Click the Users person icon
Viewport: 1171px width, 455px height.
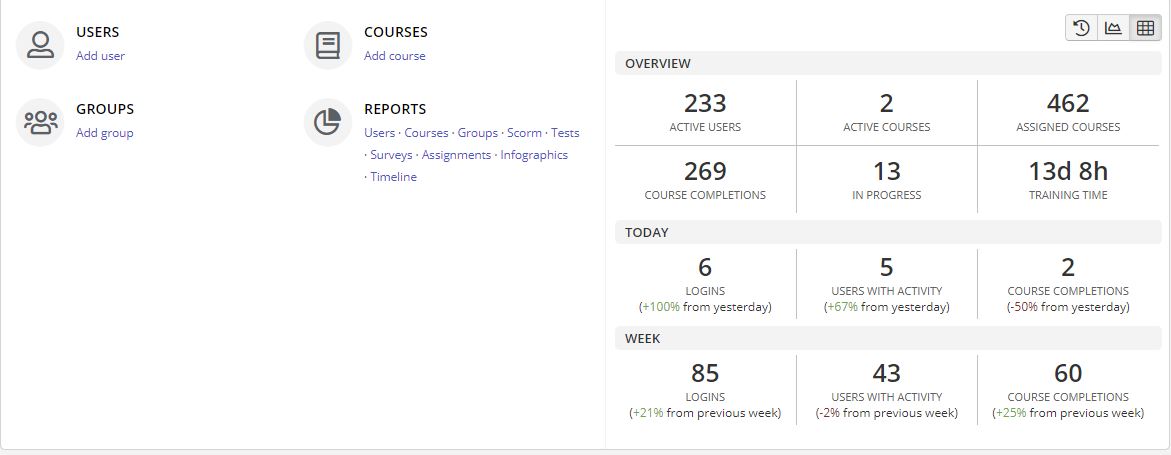(x=40, y=45)
